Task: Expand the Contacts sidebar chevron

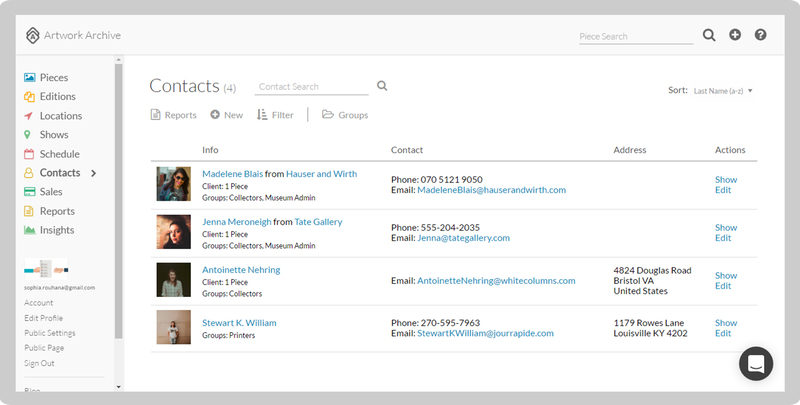Action: 94,173
